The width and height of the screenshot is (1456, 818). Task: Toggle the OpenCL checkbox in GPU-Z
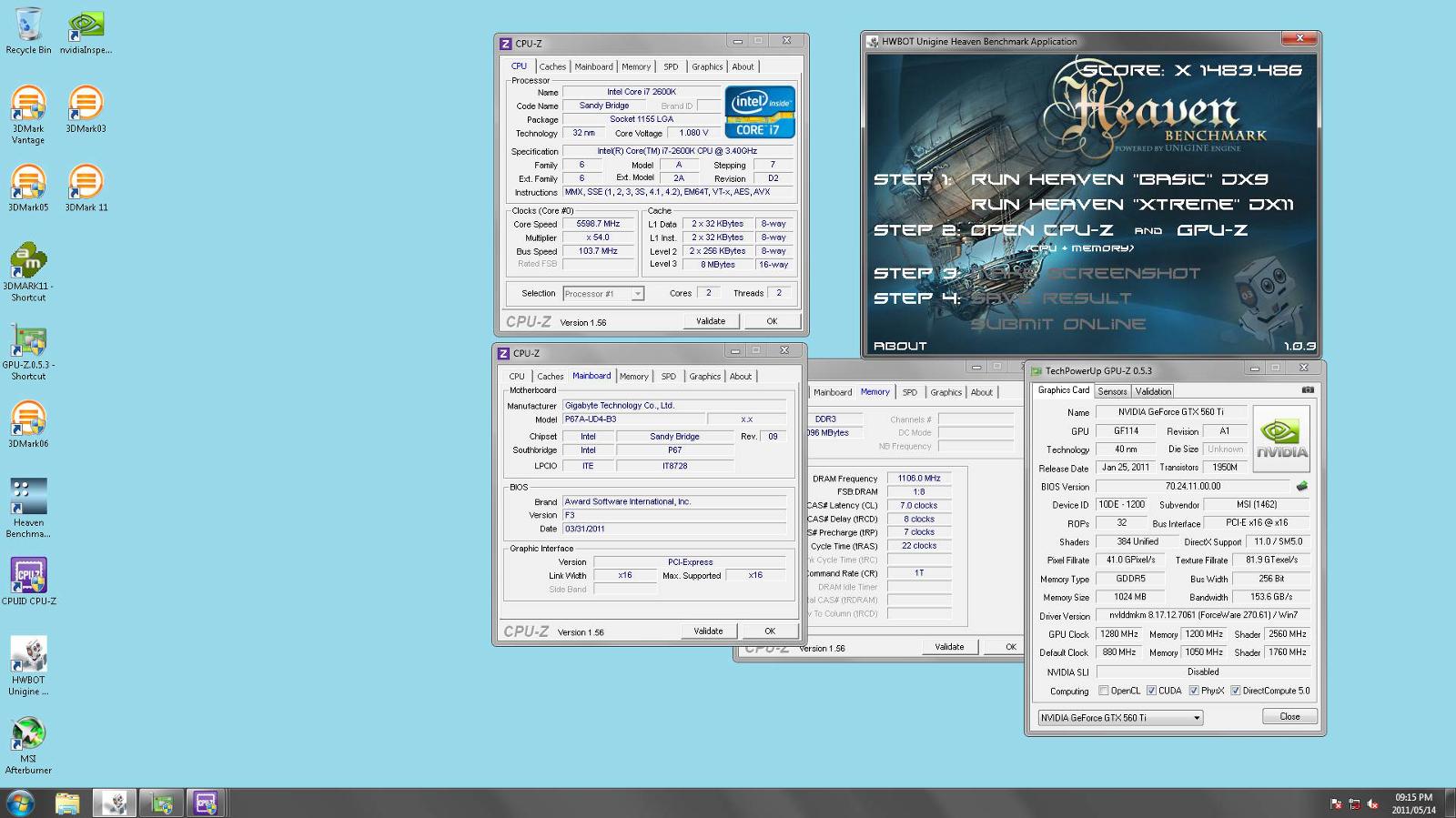pos(1104,691)
